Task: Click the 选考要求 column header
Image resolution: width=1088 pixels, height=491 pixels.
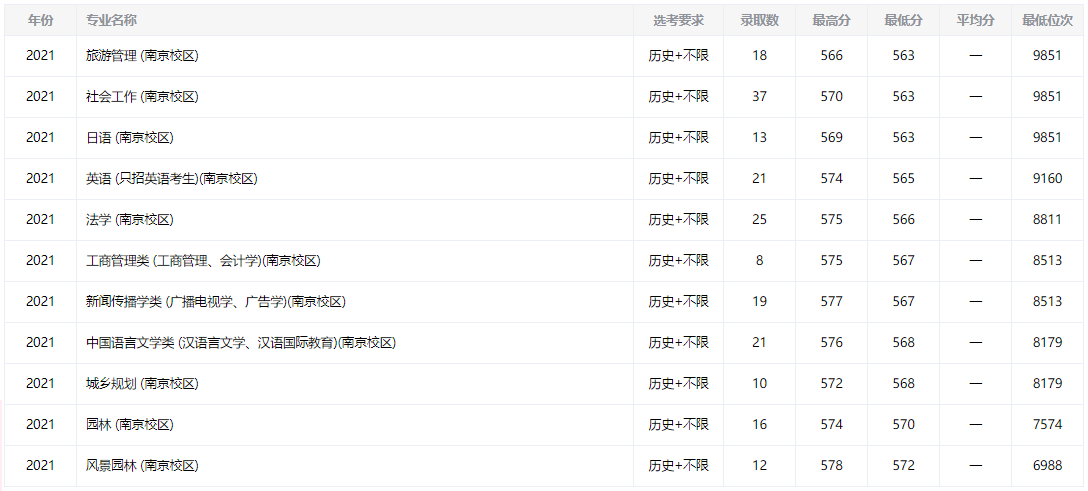Action: click(678, 20)
